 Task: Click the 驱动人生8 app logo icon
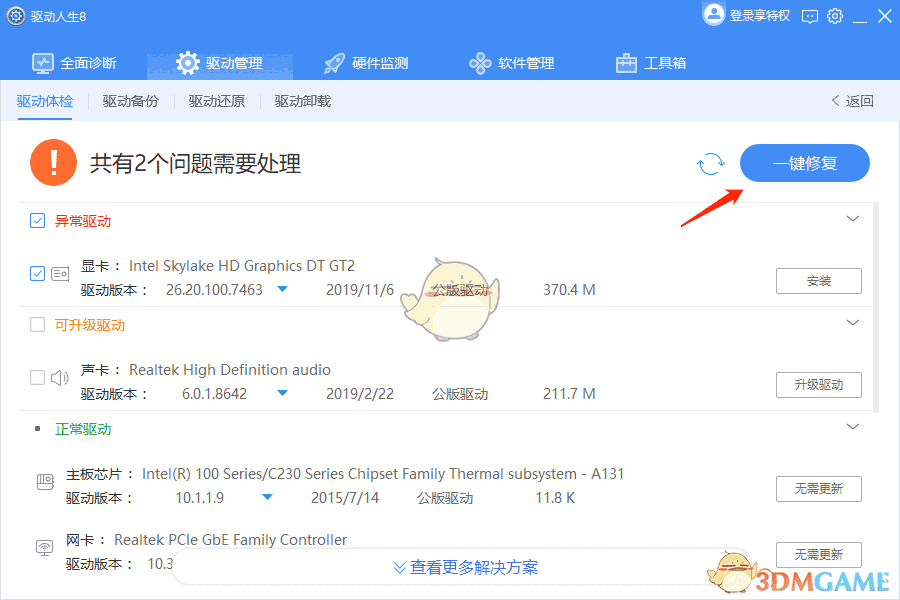click(x=15, y=16)
